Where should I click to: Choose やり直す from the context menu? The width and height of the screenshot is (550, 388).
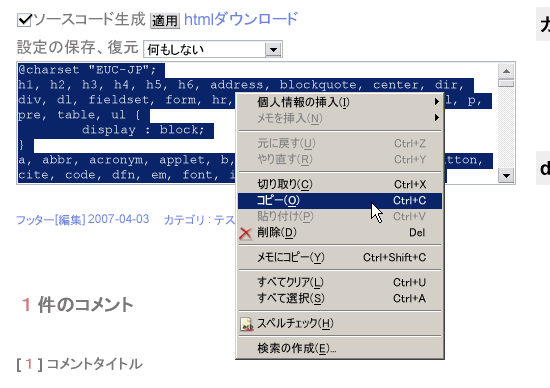click(340, 159)
